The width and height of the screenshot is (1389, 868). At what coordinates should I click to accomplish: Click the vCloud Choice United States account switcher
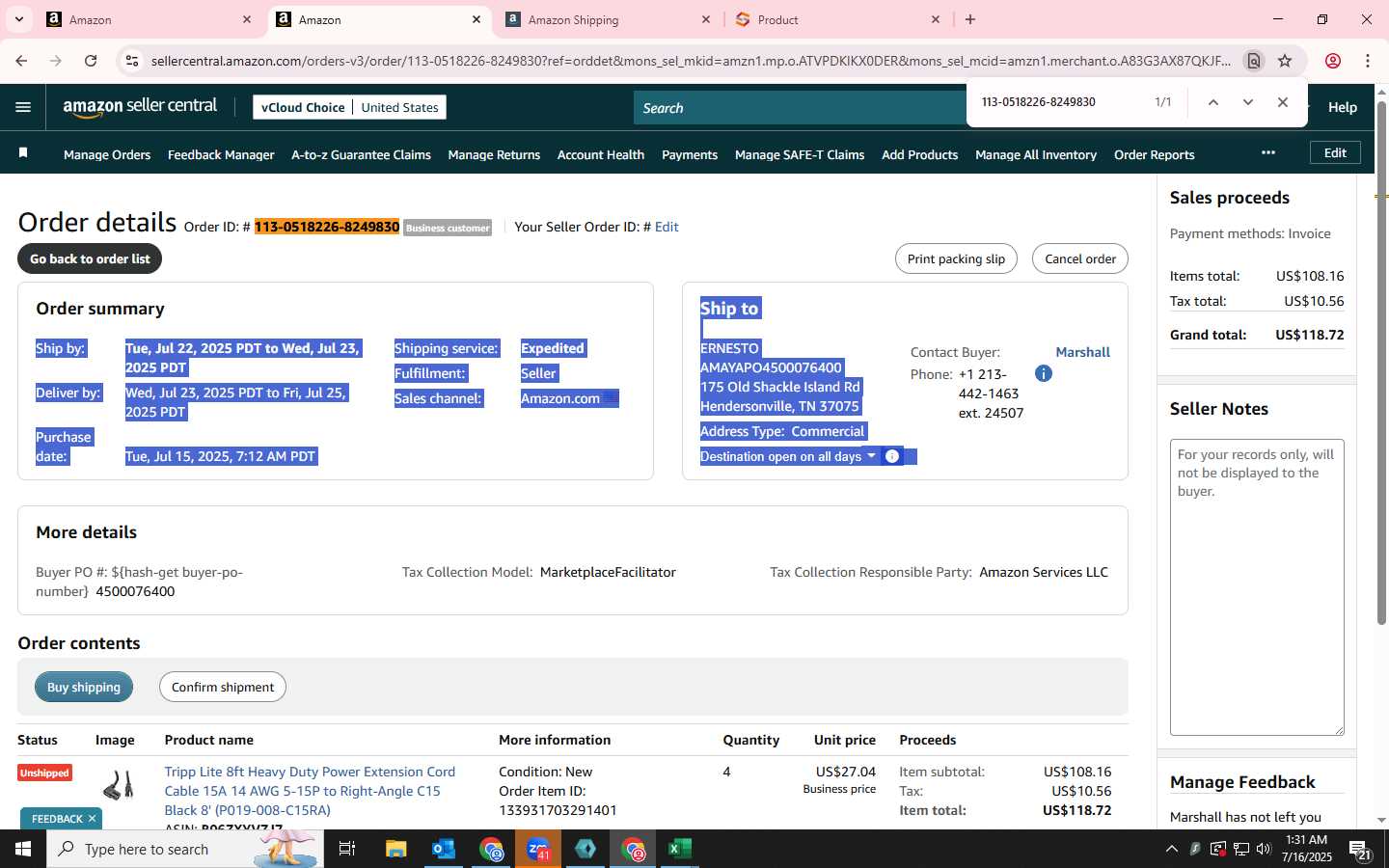point(349,107)
